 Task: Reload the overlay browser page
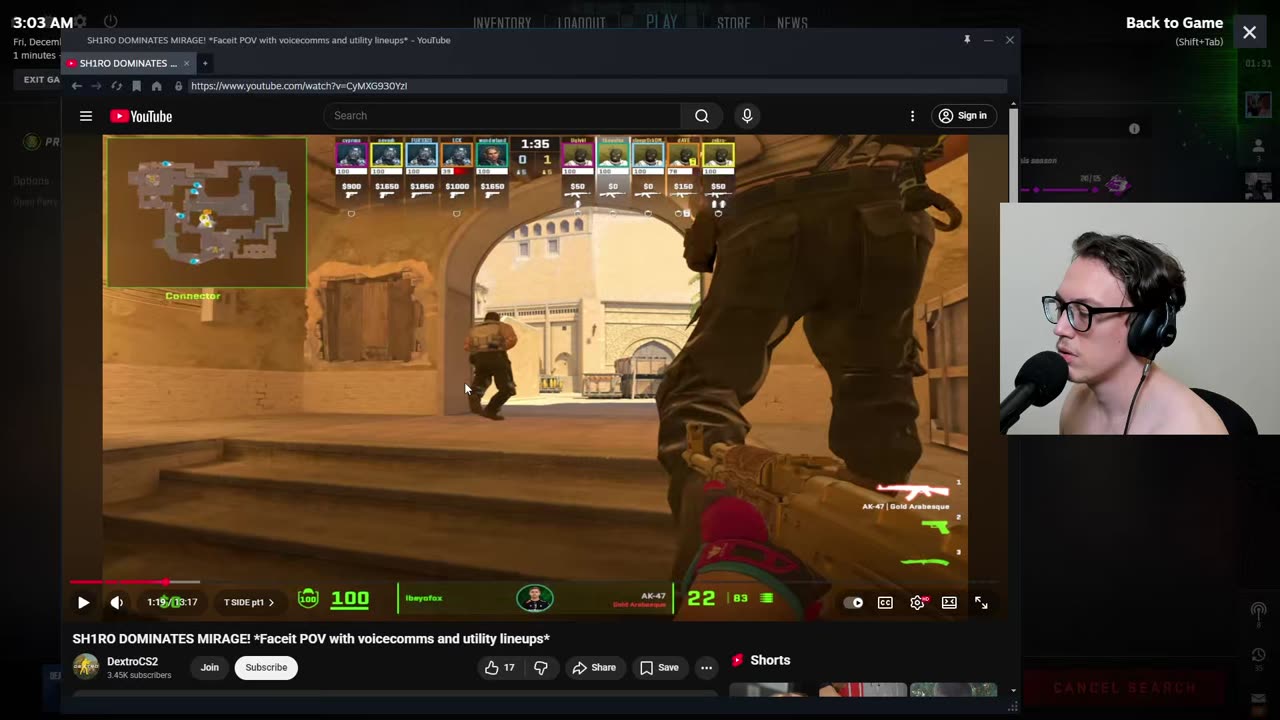(116, 86)
